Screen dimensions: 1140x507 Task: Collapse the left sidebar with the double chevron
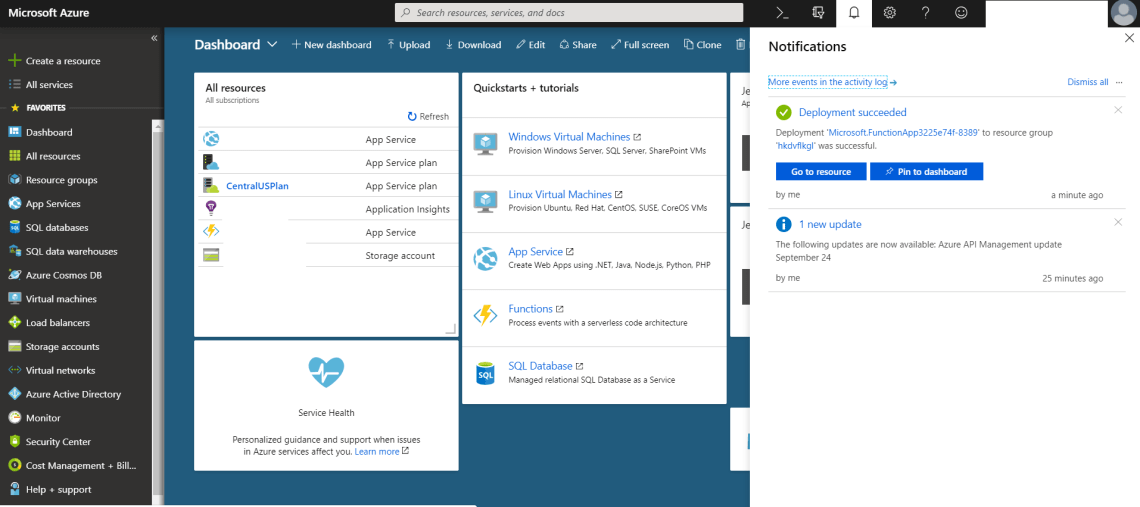pos(154,38)
